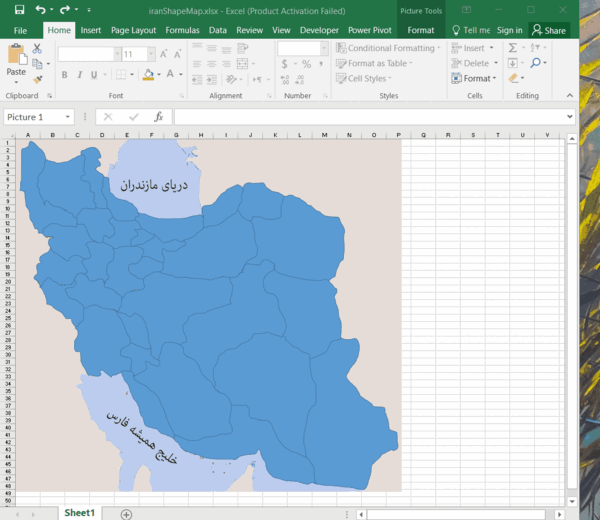The width and height of the screenshot is (600, 520).
Task: Toggle Bottom Align
Action: [226, 48]
